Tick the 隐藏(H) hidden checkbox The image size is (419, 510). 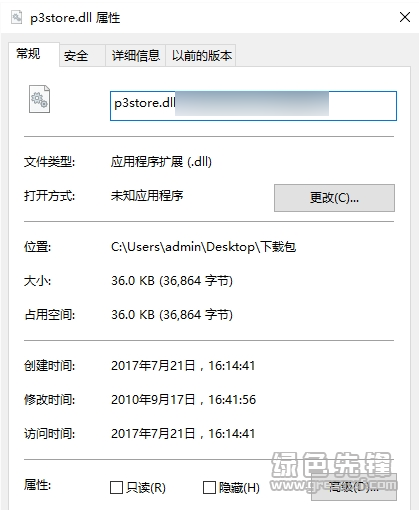point(209,487)
